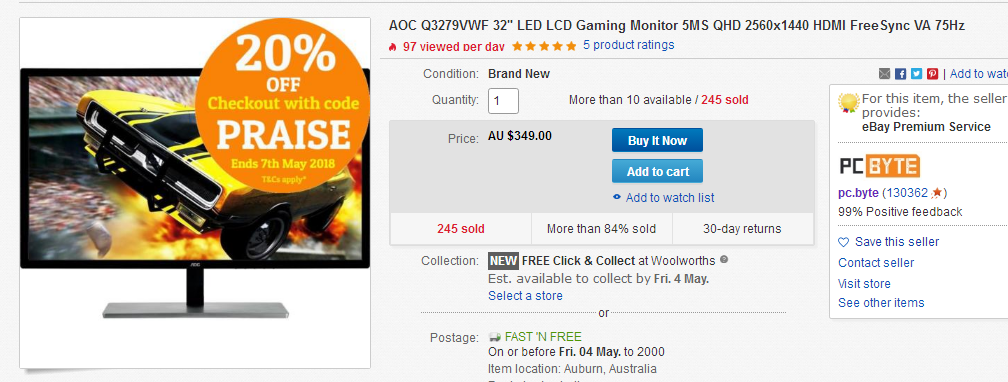Open the pc.byte seller profile link
Image resolution: width=1008 pixels, height=382 pixels.
click(x=859, y=193)
